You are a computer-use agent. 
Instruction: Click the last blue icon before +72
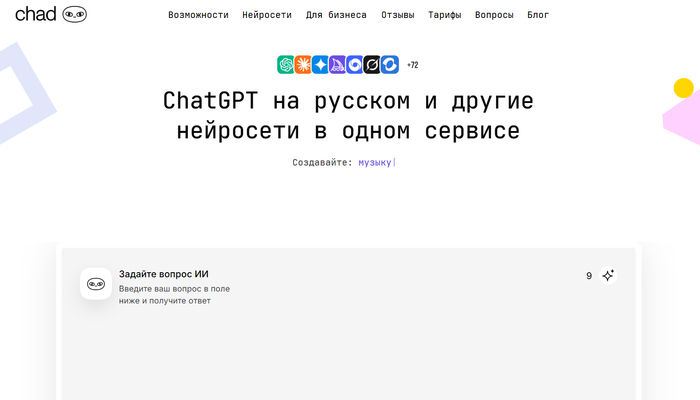tap(389, 65)
